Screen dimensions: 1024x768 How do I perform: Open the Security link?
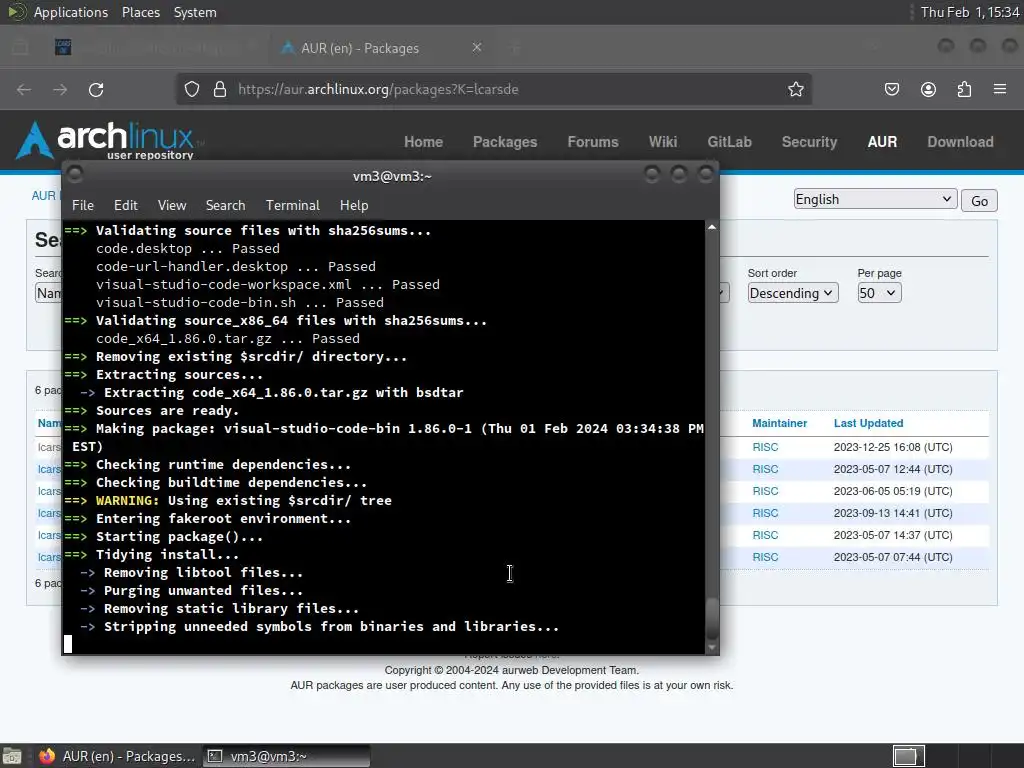tap(809, 142)
